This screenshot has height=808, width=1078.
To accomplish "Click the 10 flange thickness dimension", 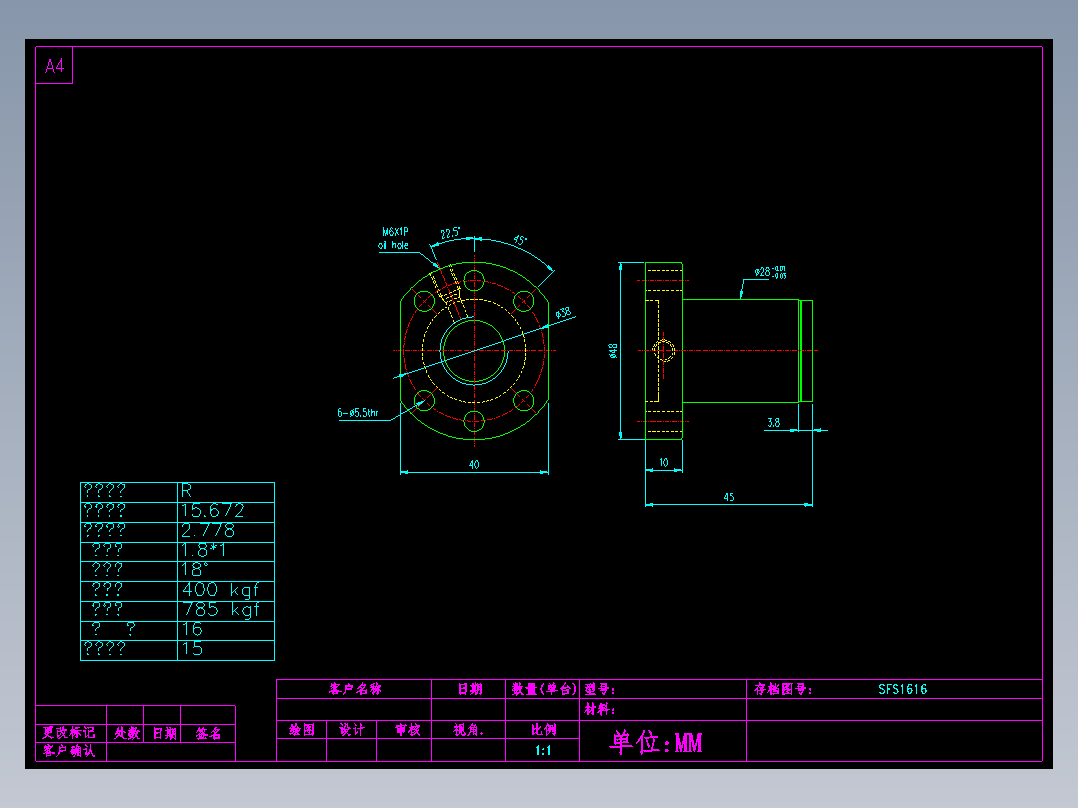I will pos(663,463).
